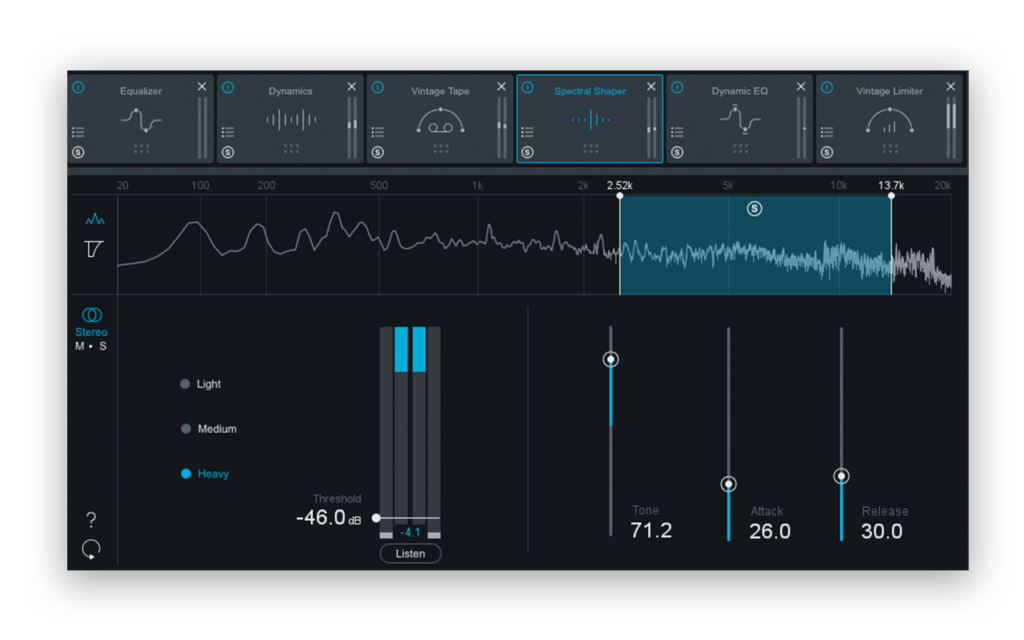The height and width of the screenshot is (640, 1024).
Task: Remove the Equalizer module with its X
Action: tap(202, 86)
